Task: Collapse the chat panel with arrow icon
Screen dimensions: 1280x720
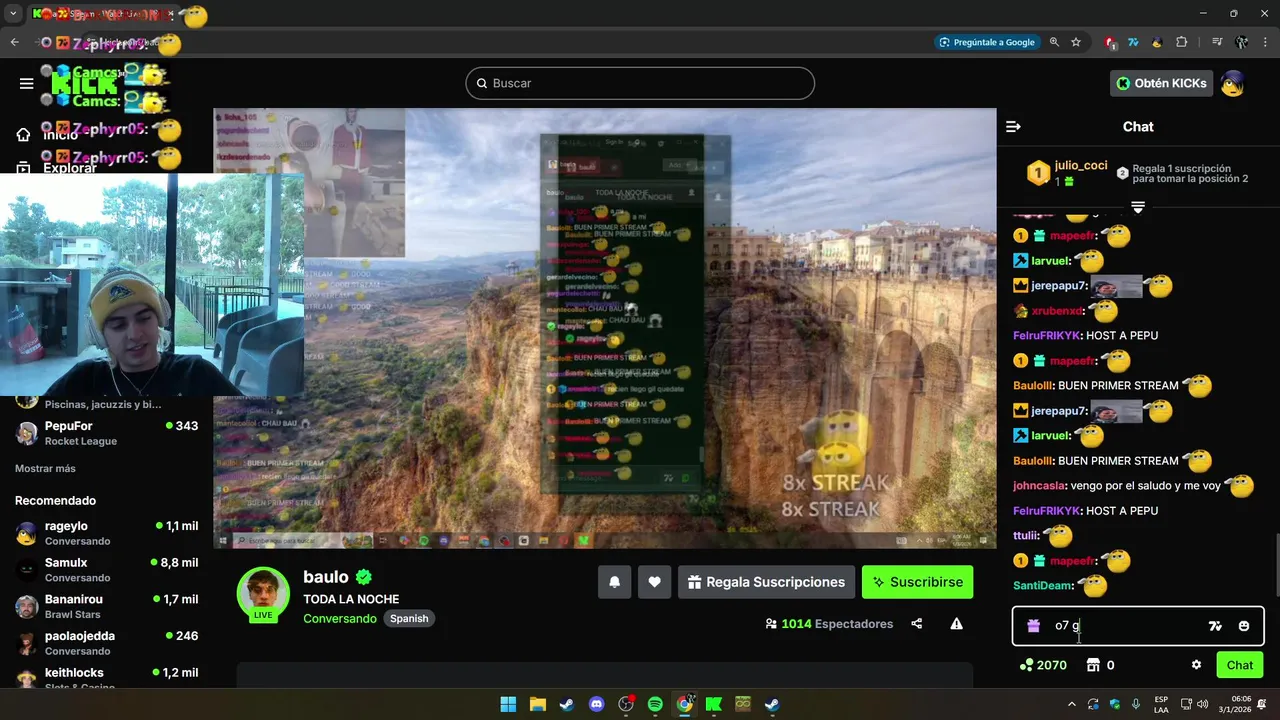Action: pos(1013,127)
